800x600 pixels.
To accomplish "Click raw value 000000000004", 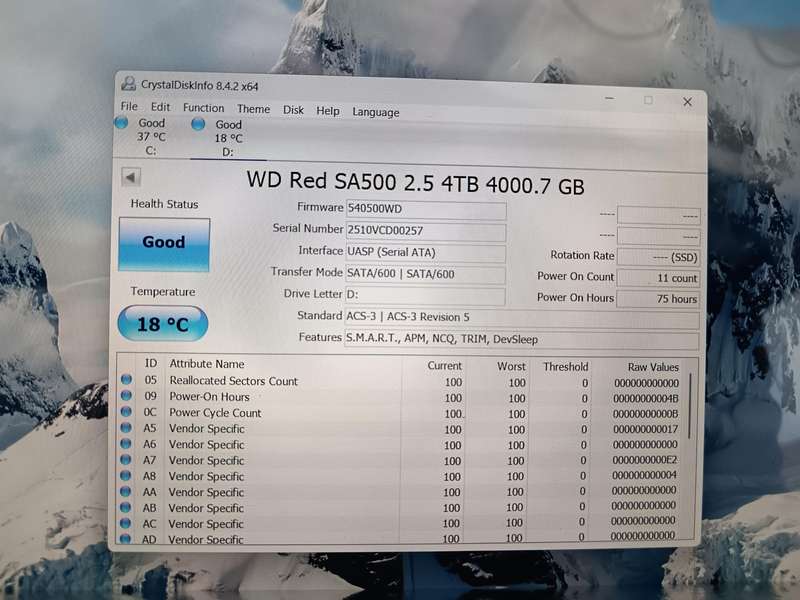I will point(644,476).
